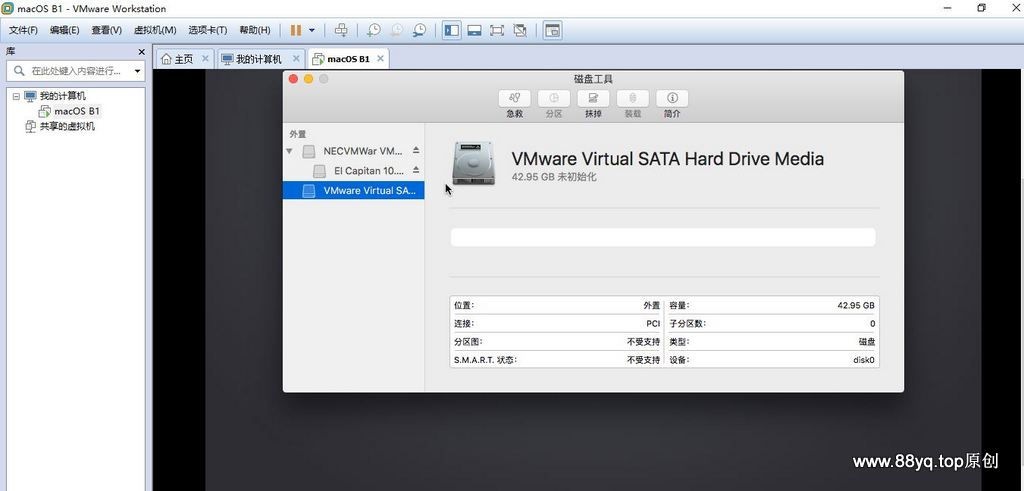Image resolution: width=1024 pixels, height=491 pixels.
Task: Click the 42.95 GB 未初始化 subtitle
Action: pos(554,177)
